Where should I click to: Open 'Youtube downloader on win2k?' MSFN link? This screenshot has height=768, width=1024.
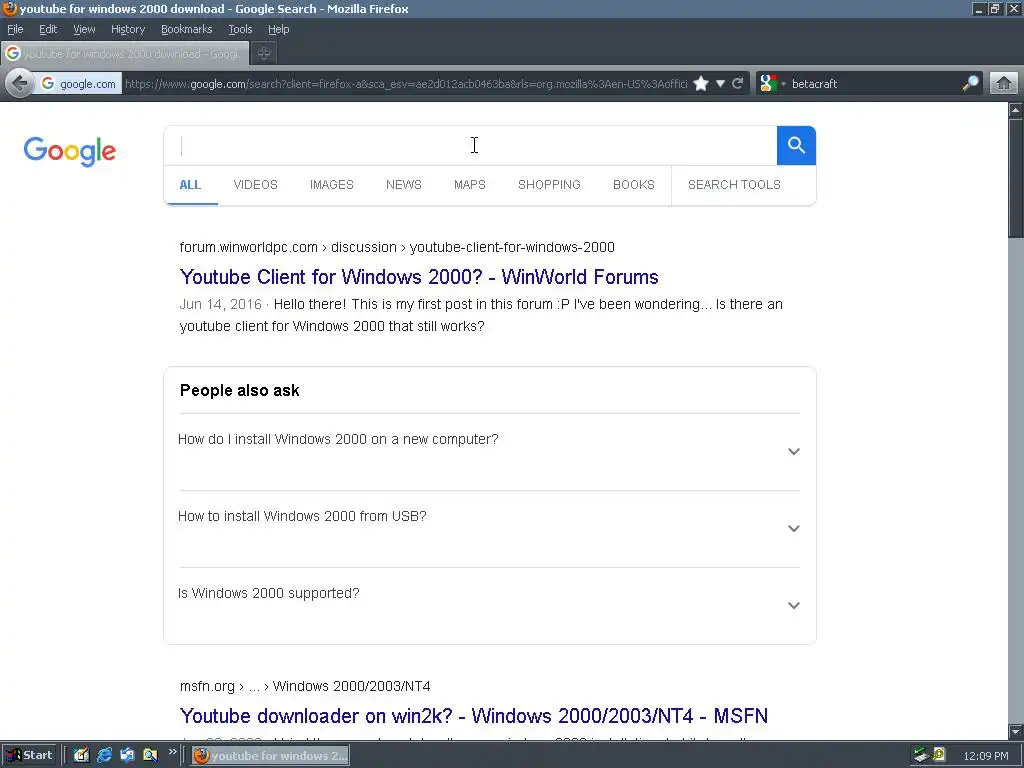point(473,716)
